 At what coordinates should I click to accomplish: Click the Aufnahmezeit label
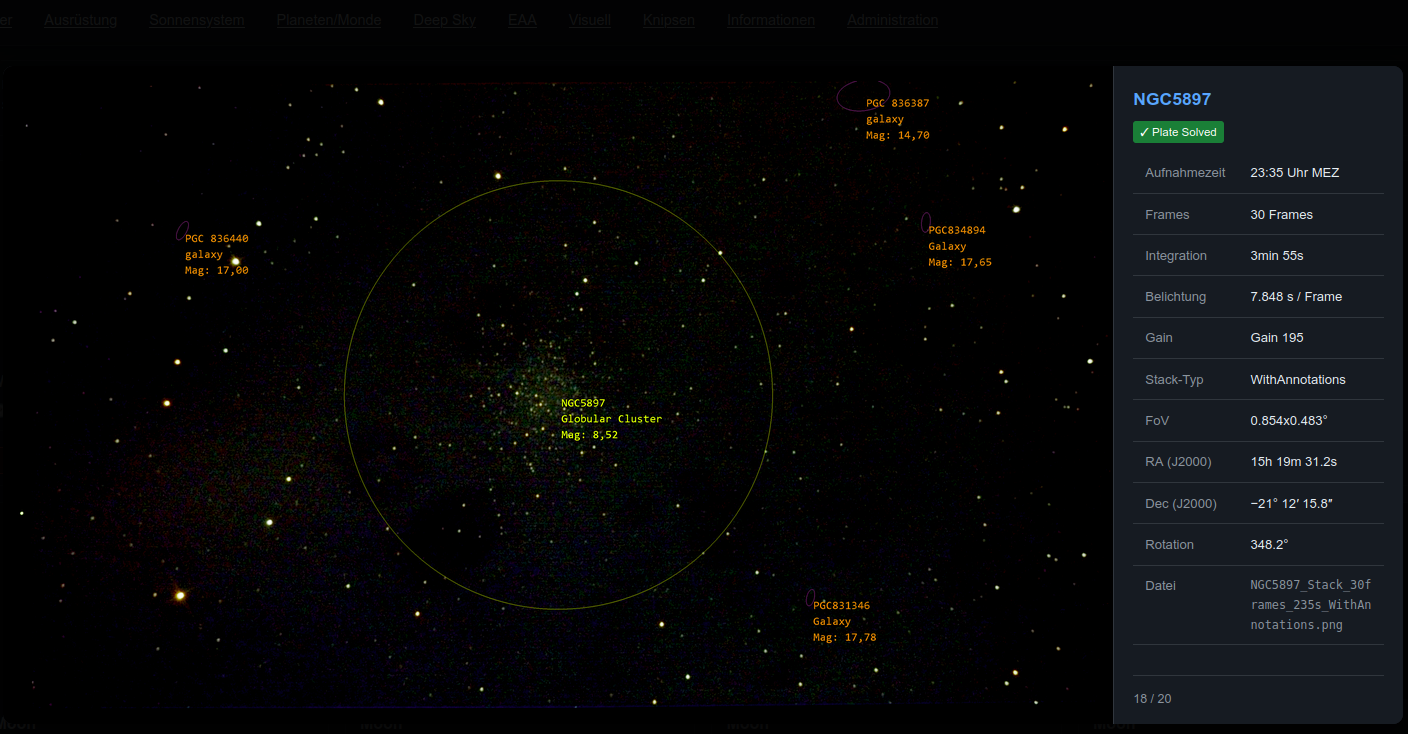click(1185, 173)
